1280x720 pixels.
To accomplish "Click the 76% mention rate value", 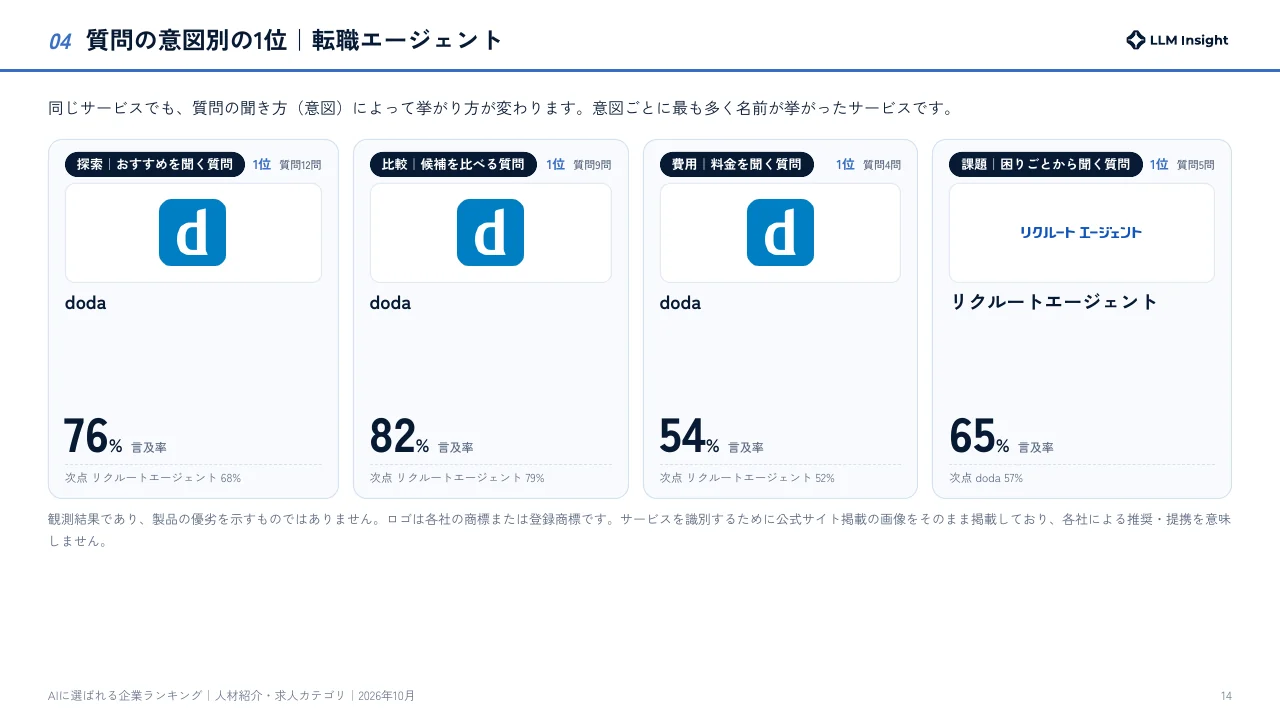I will click(x=93, y=437).
